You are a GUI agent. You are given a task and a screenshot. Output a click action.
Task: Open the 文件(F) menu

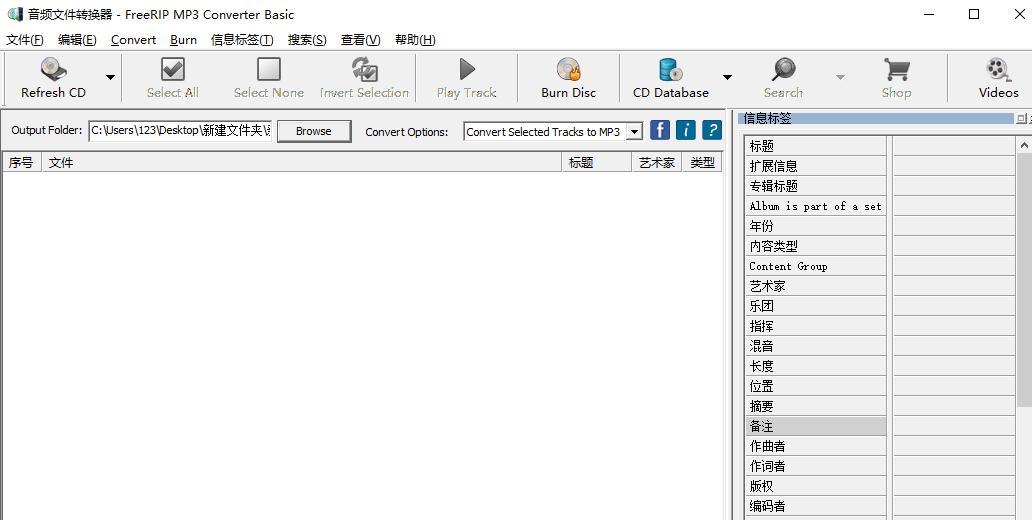[x=24, y=39]
